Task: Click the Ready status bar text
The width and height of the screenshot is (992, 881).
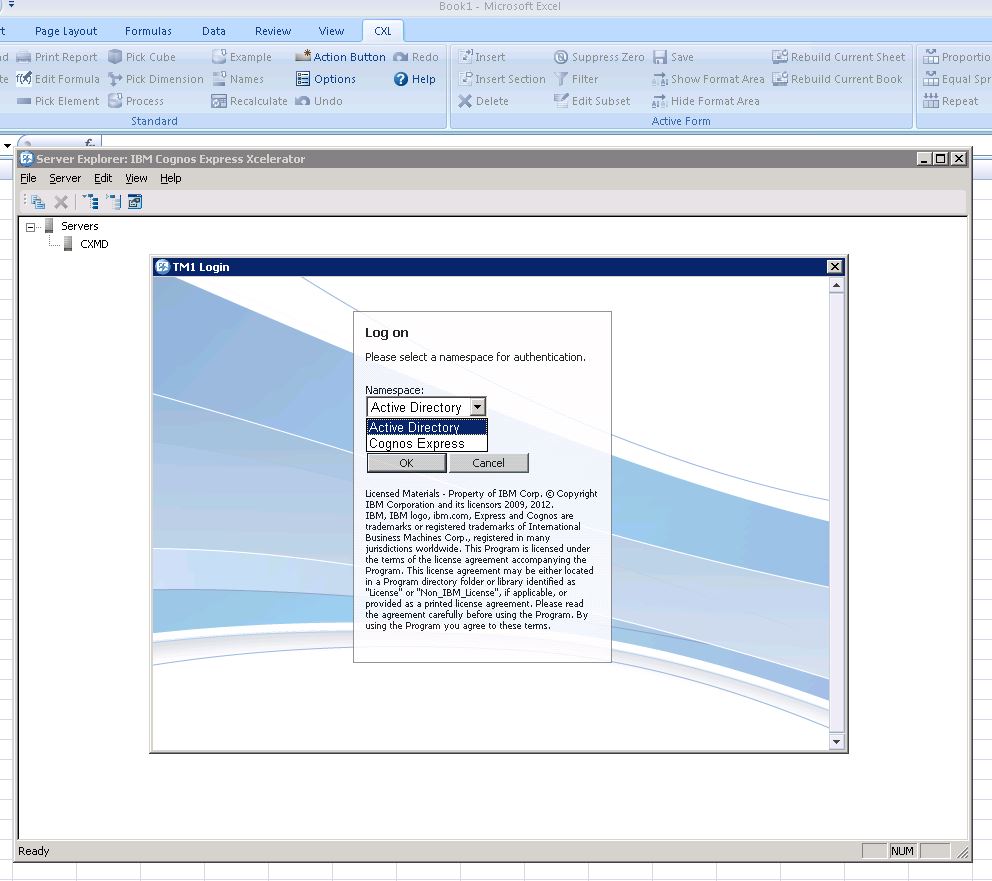Action: point(34,851)
